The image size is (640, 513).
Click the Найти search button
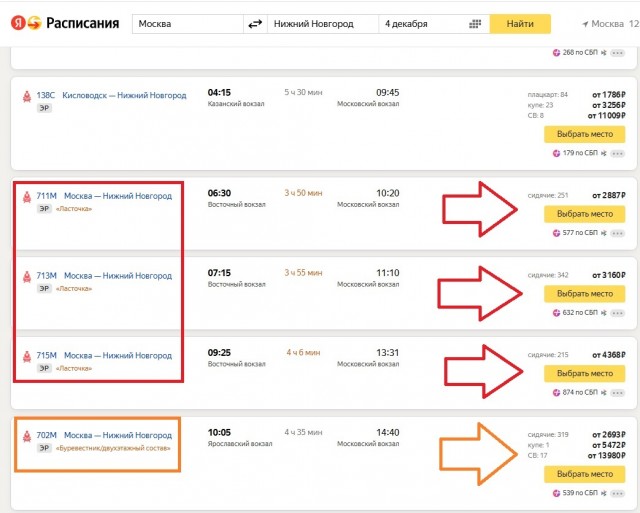(x=520, y=24)
